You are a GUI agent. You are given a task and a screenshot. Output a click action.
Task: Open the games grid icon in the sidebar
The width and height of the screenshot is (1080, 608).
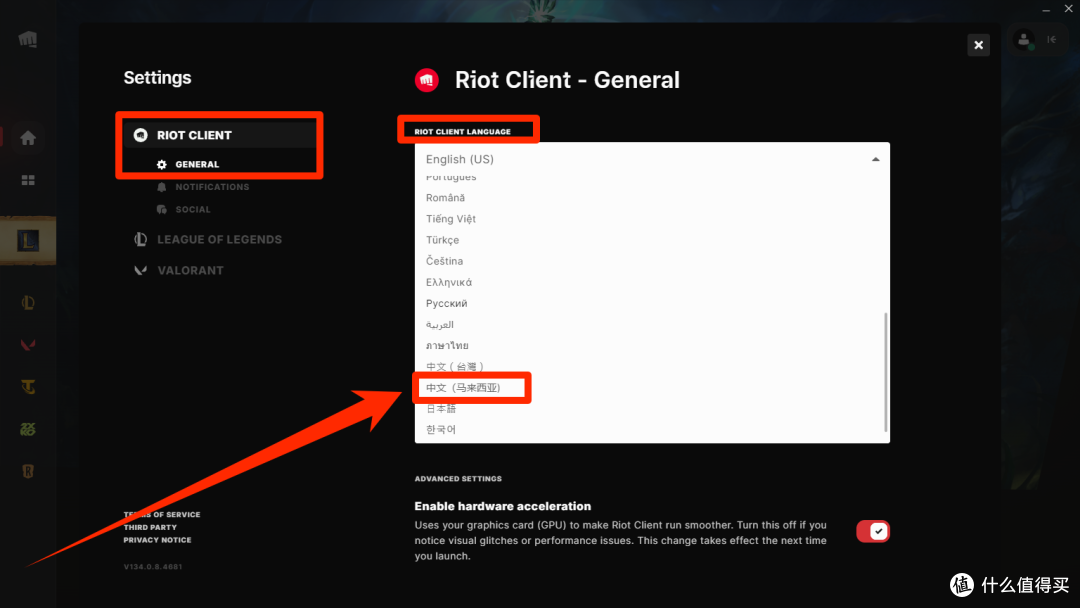(x=28, y=180)
